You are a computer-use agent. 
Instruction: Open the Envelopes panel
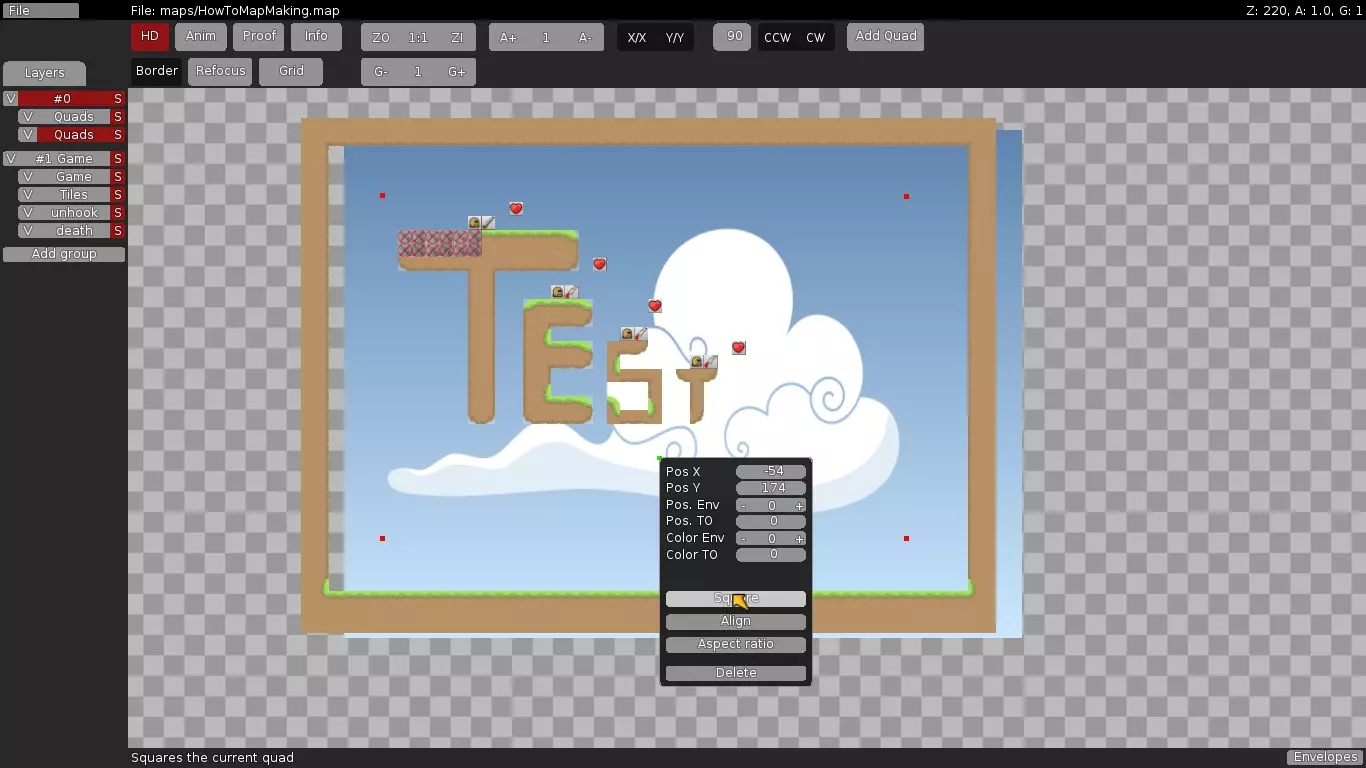1325,757
